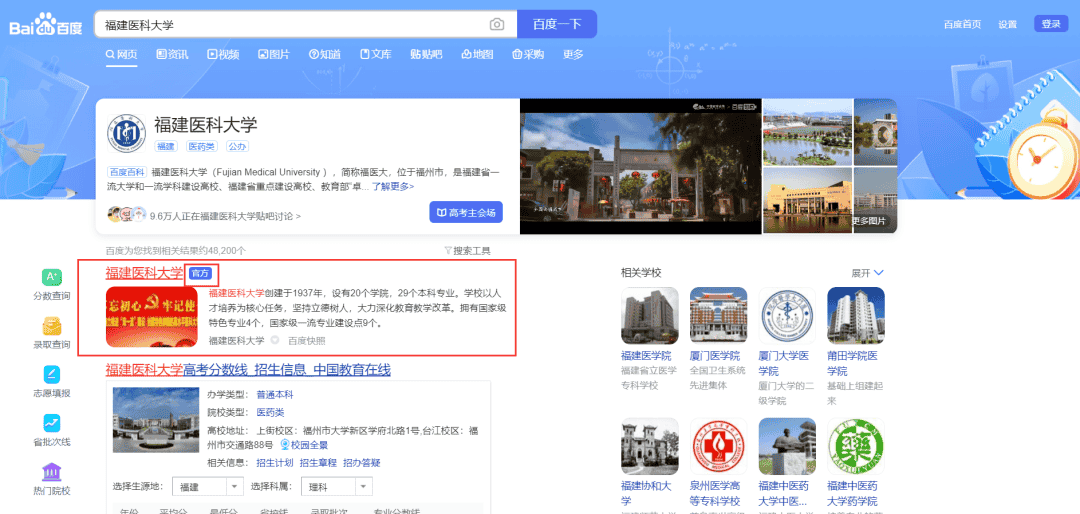
Task: Open the 贴吧 tab
Action: 426,54
